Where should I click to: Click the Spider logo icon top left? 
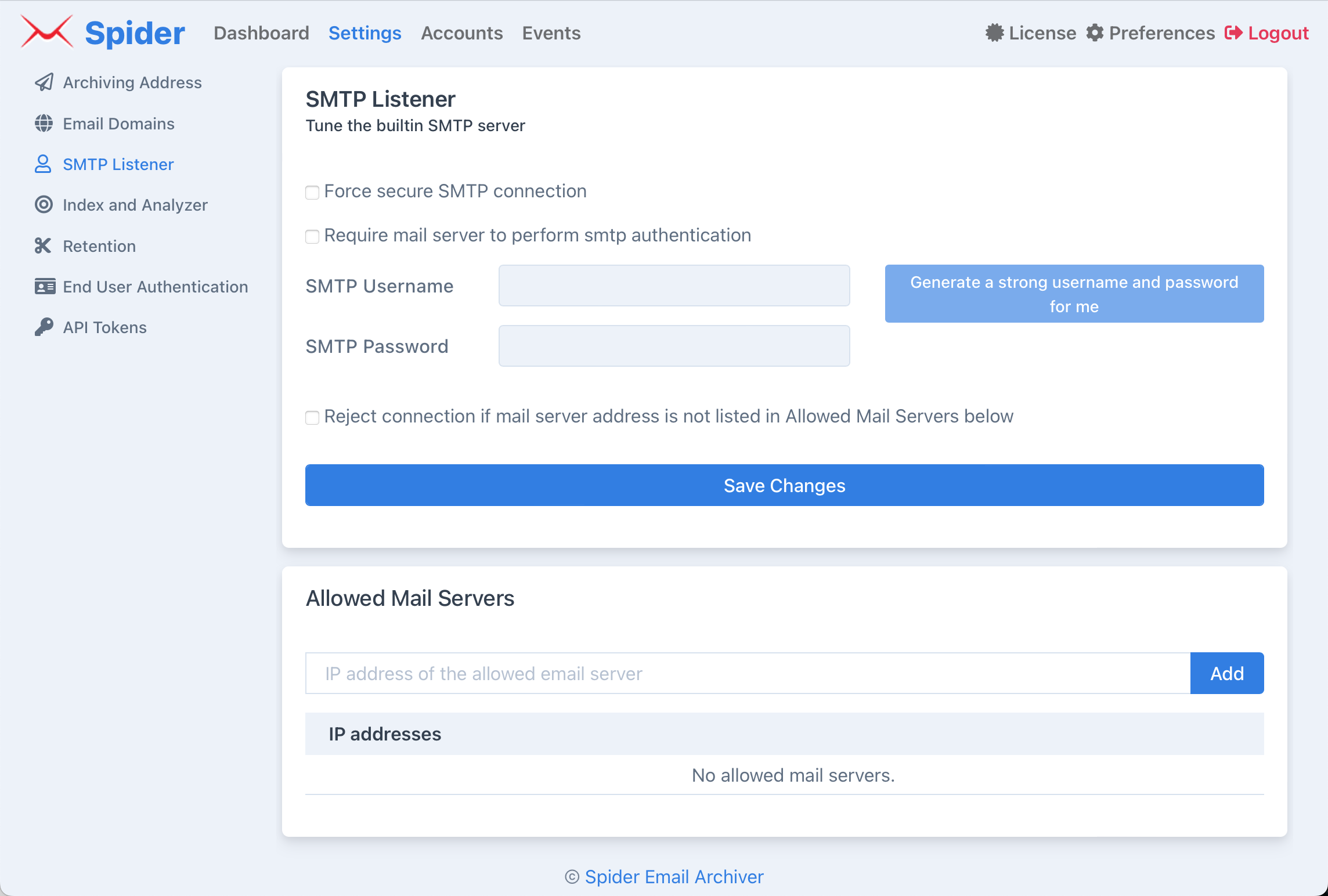(x=47, y=33)
